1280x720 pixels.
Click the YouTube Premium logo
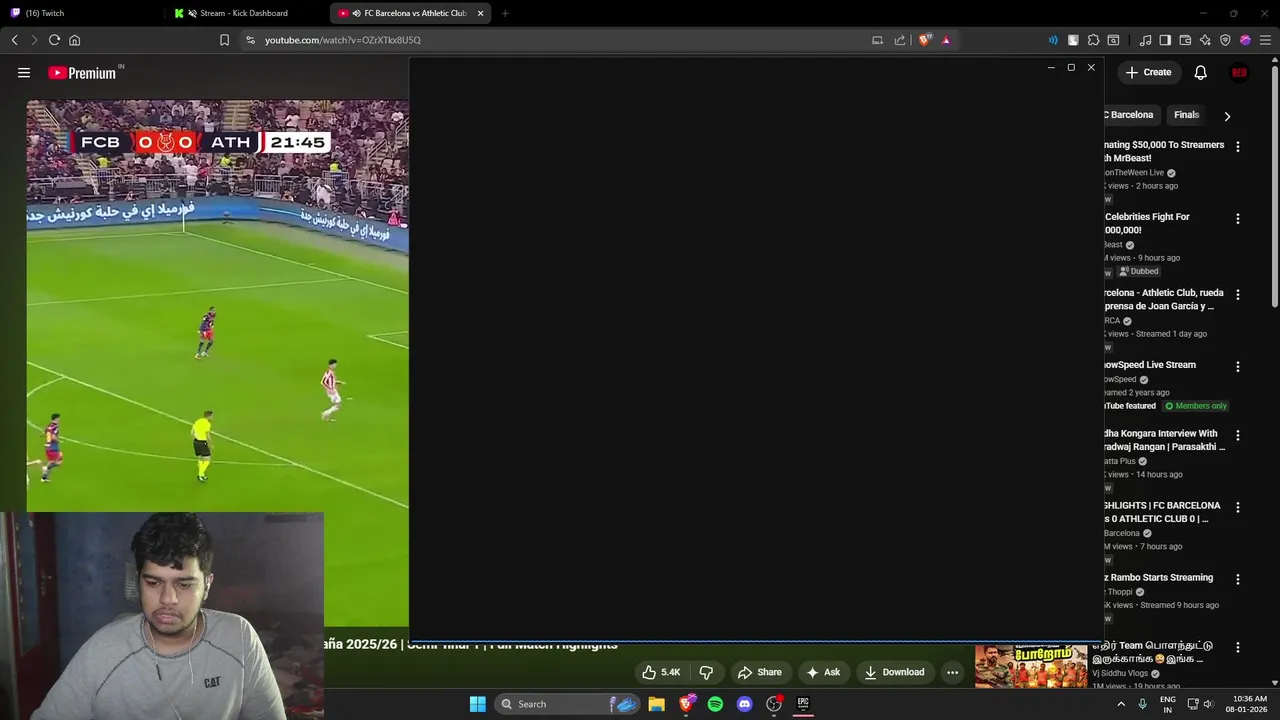82,73
